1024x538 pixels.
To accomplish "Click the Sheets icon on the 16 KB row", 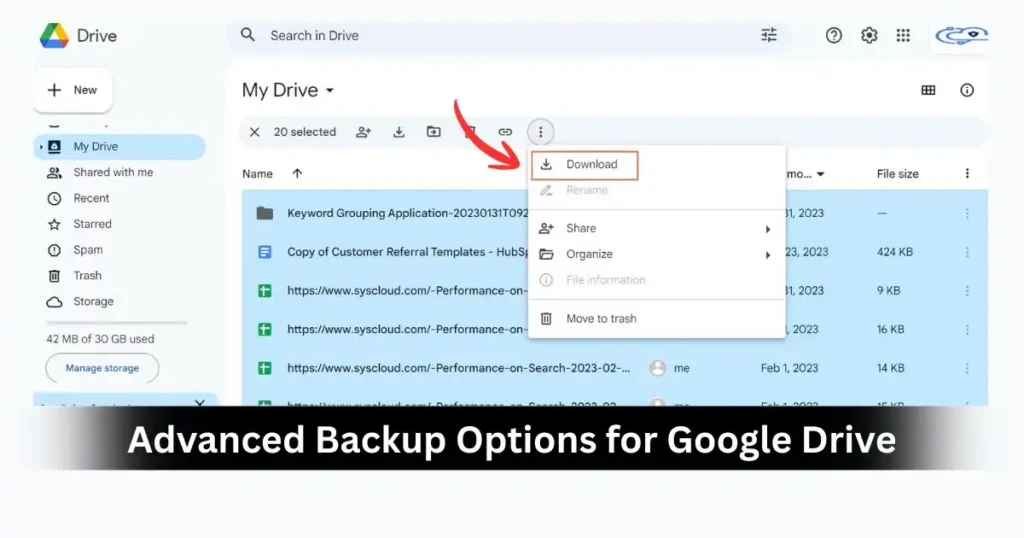I will coord(264,329).
